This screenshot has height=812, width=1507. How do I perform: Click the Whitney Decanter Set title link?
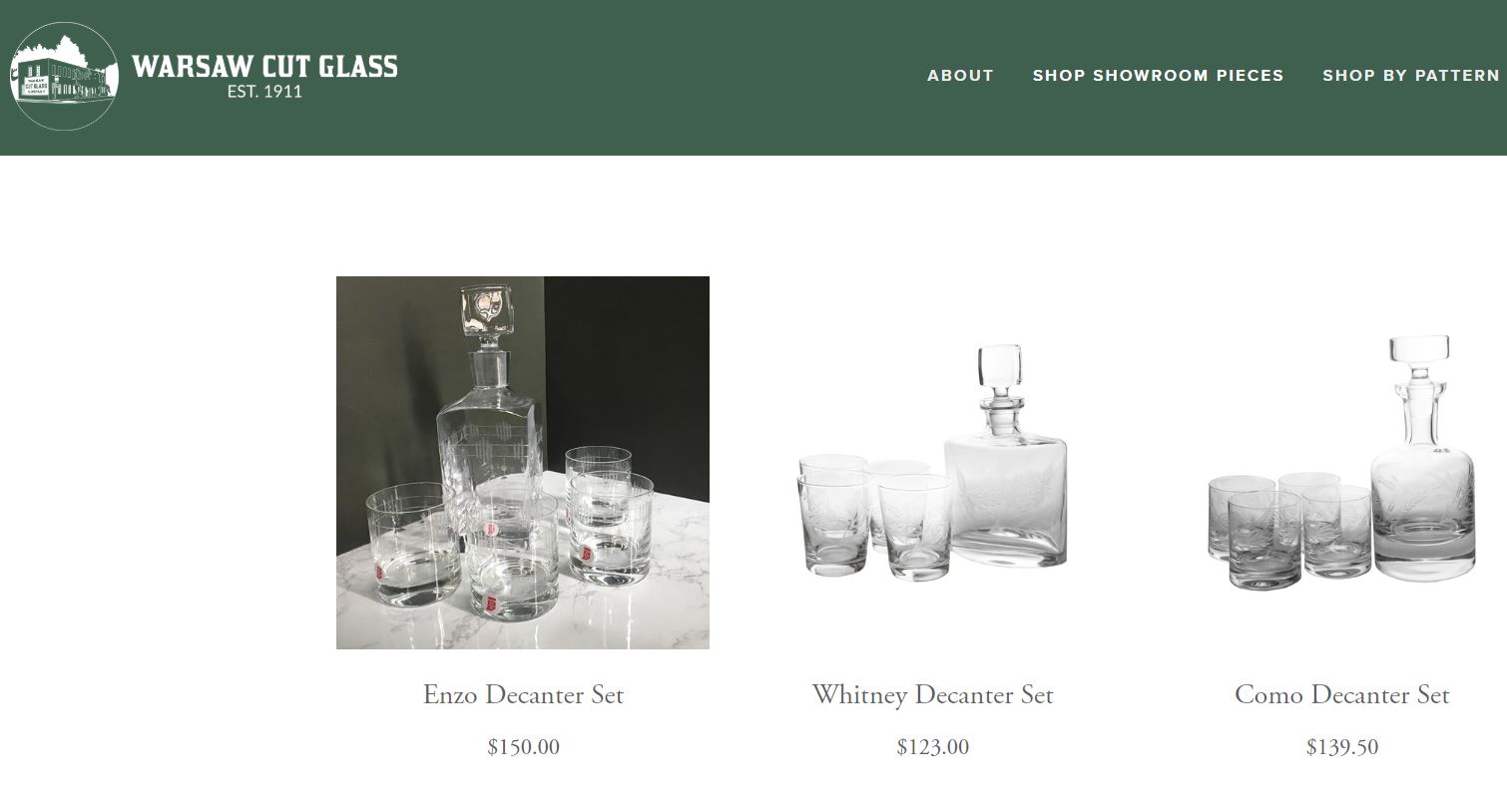[x=932, y=694]
